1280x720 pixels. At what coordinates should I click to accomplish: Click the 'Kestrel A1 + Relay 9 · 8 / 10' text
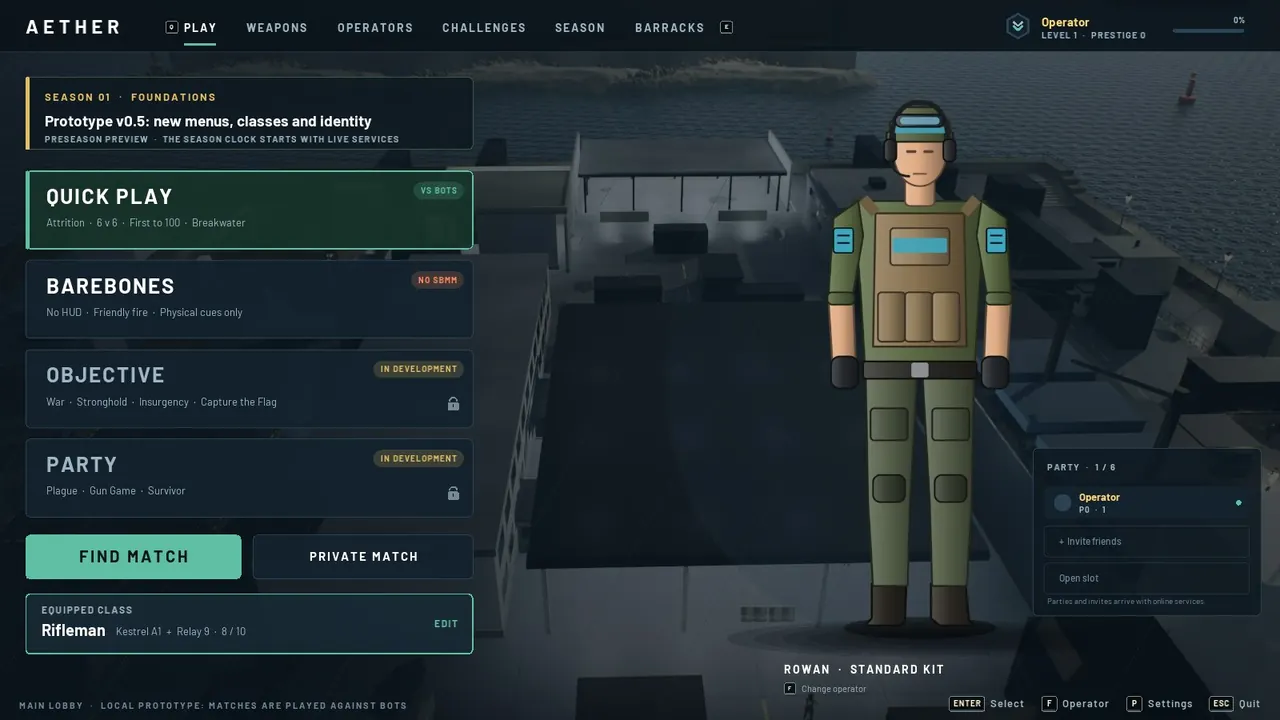(x=181, y=632)
